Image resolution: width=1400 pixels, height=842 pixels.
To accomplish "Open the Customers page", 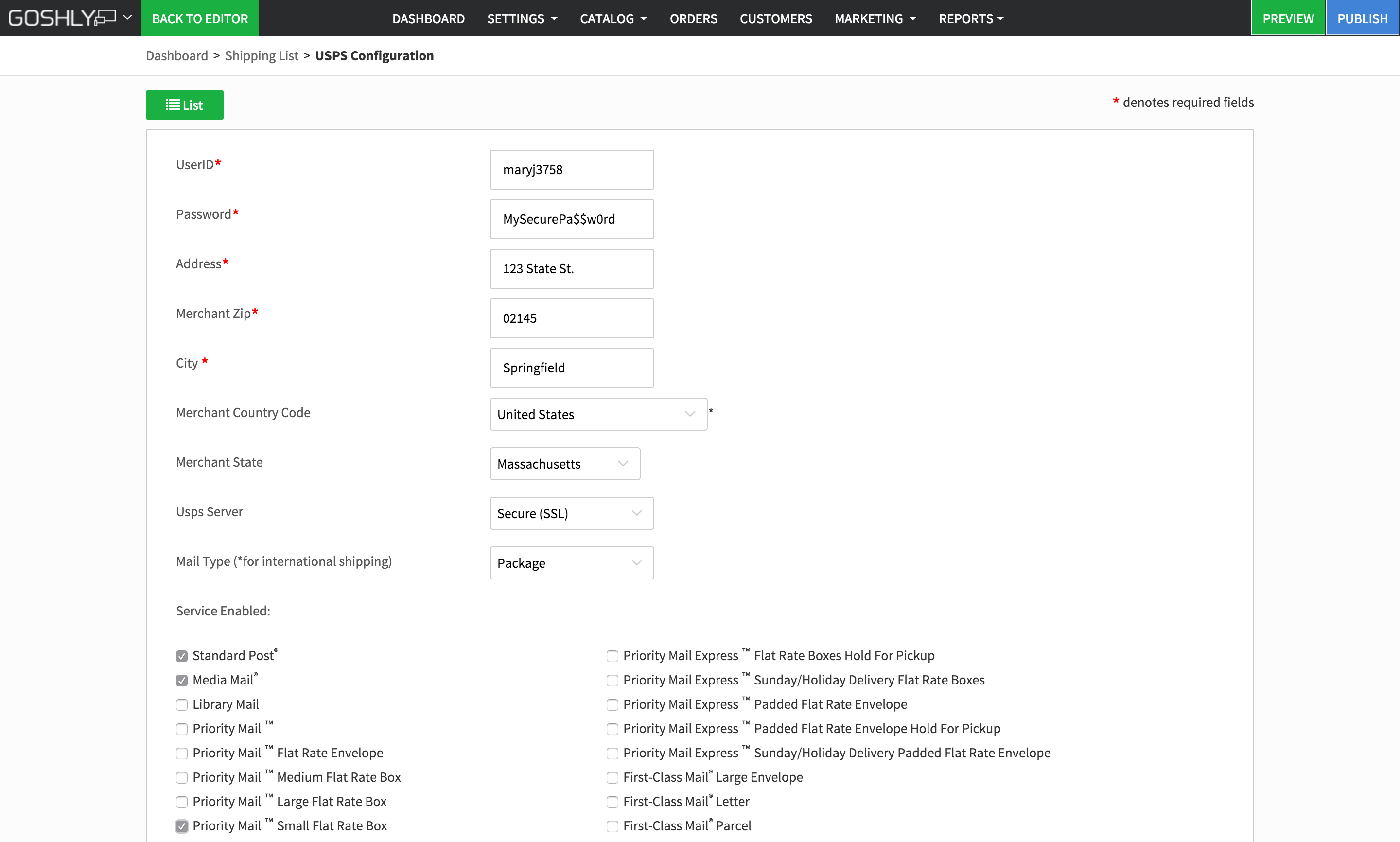I will pyautogui.click(x=775, y=19).
